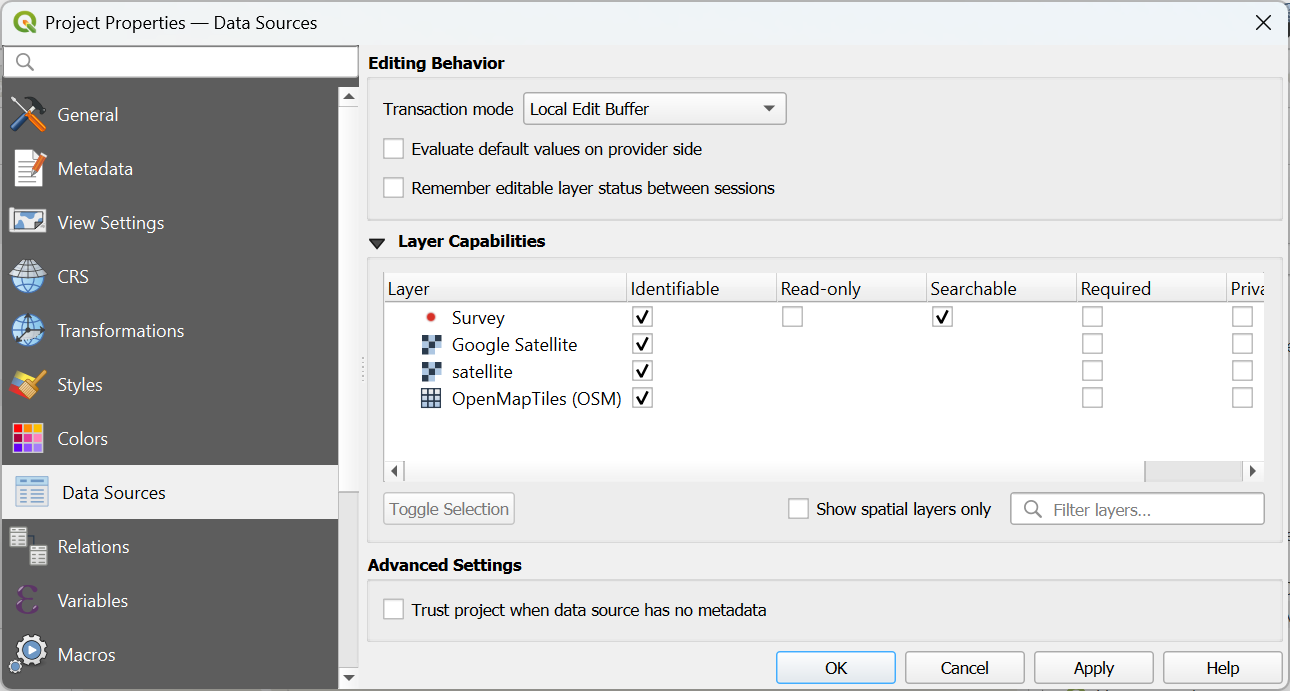Tick Survey layer Read-only checkbox
Screen dimensions: 1290x691
pos(792,317)
